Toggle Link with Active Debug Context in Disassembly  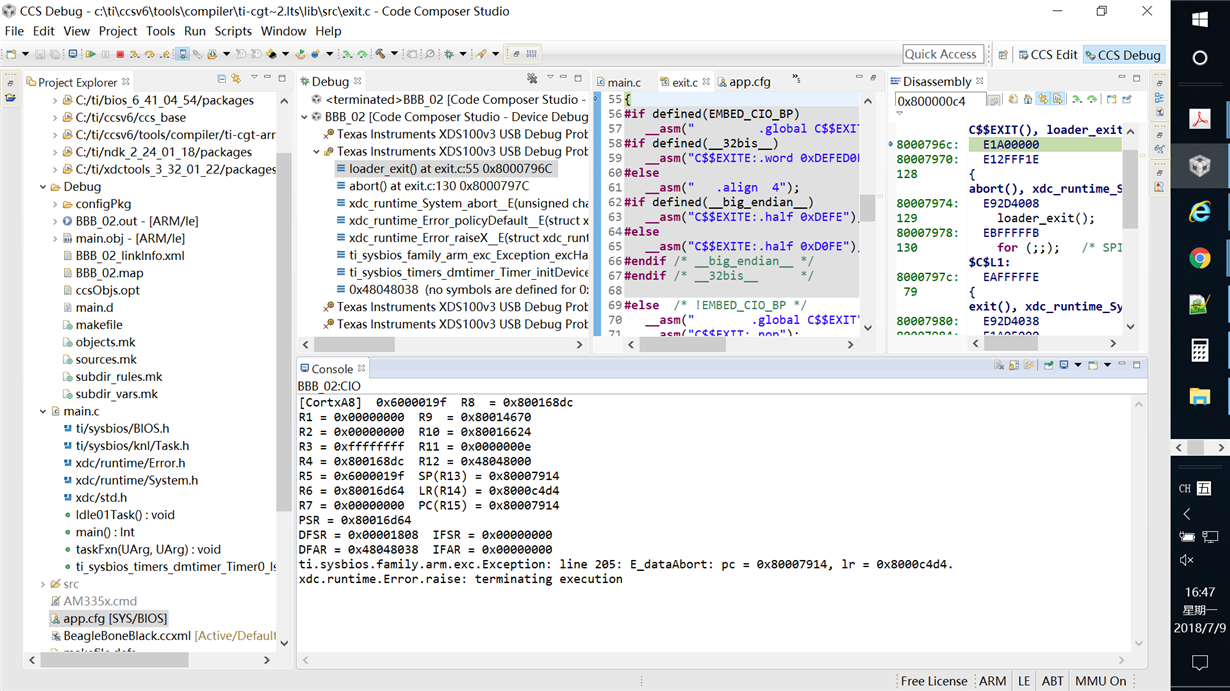(1042, 99)
